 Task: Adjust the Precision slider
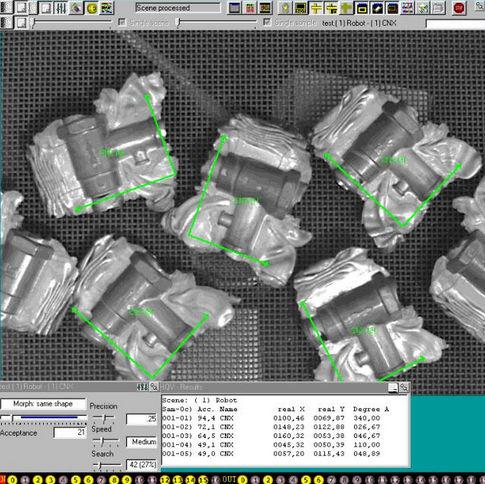[x=104, y=418]
